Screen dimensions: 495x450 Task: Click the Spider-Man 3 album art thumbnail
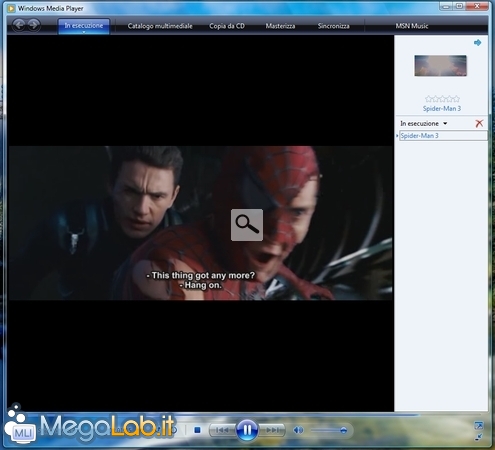point(440,66)
